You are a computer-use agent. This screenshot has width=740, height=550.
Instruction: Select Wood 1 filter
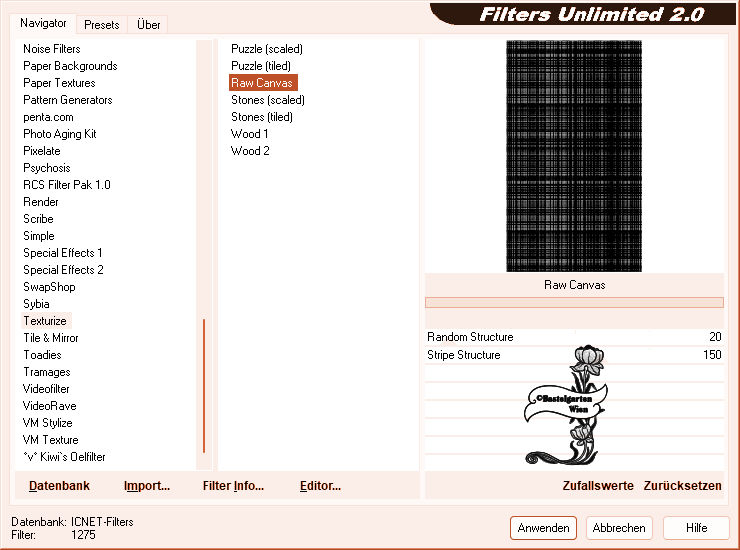[250, 134]
